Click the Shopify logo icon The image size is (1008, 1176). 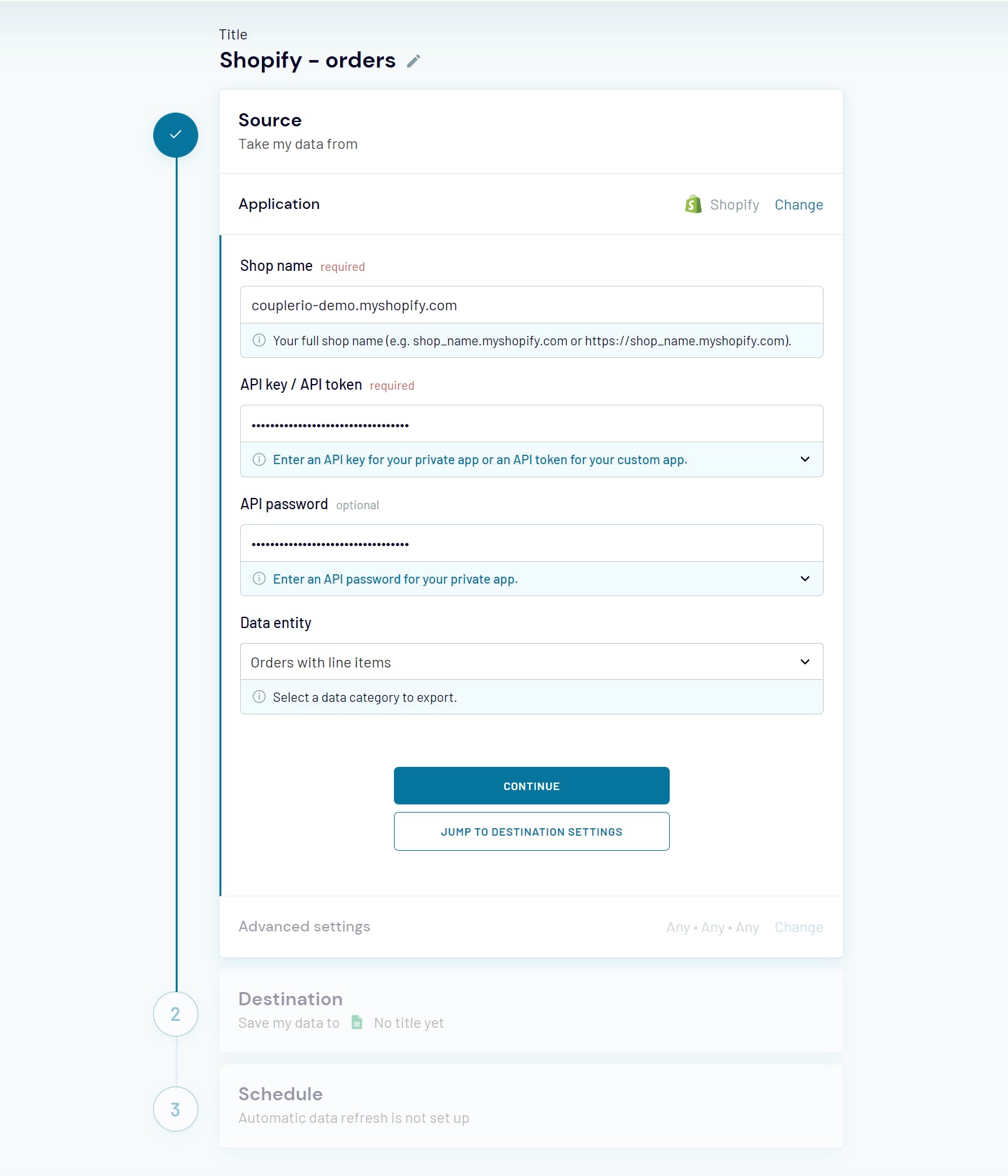(x=693, y=205)
